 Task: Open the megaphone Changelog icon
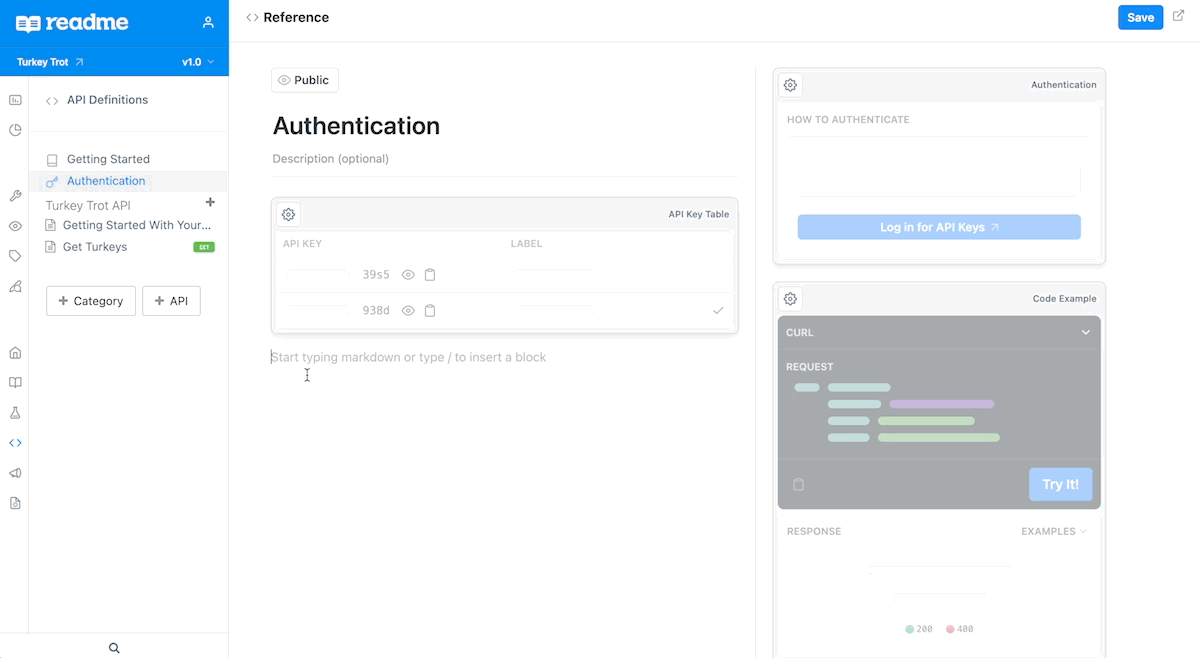[15, 472]
